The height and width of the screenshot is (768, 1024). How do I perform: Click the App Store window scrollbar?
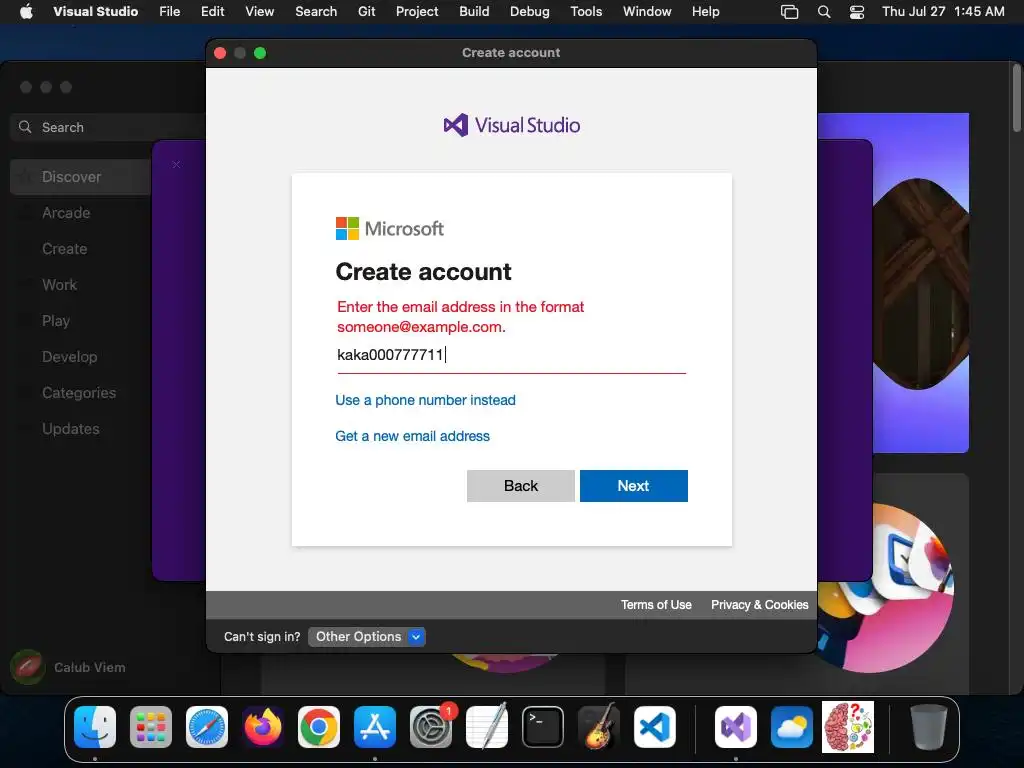[x=1017, y=98]
